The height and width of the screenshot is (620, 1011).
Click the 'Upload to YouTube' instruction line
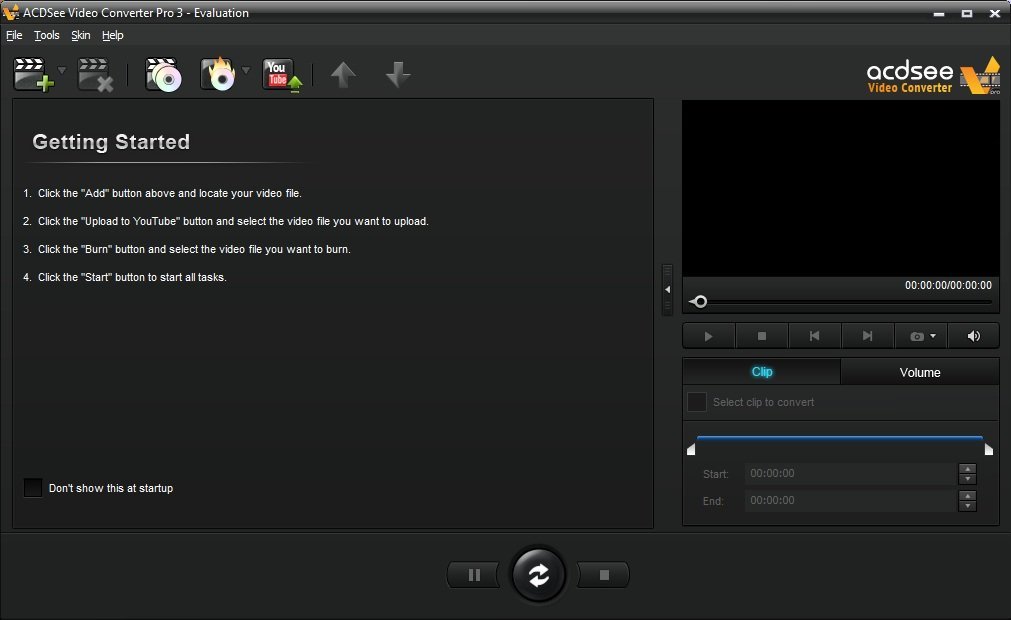(233, 221)
